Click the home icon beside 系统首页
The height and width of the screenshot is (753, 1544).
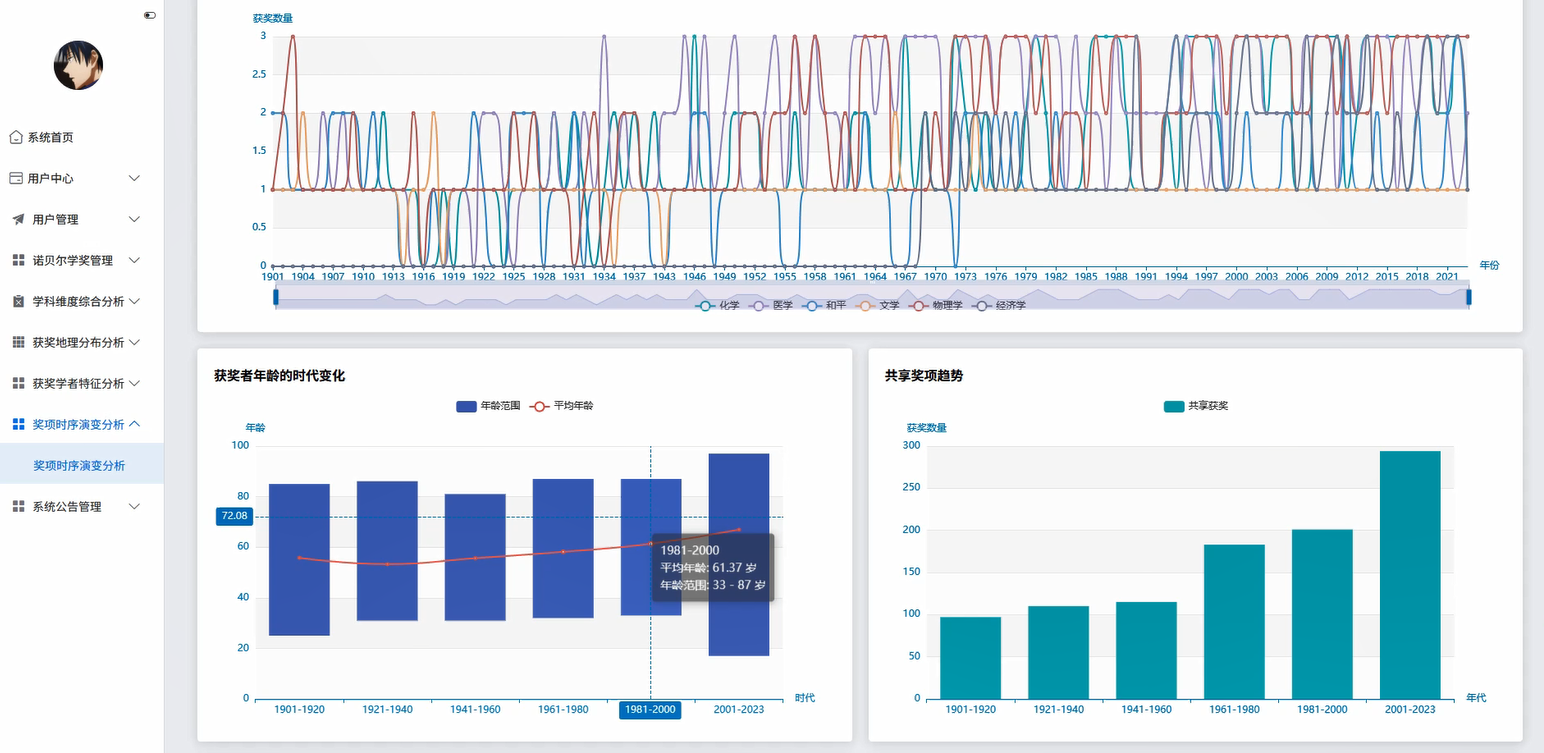pyautogui.click(x=16, y=137)
